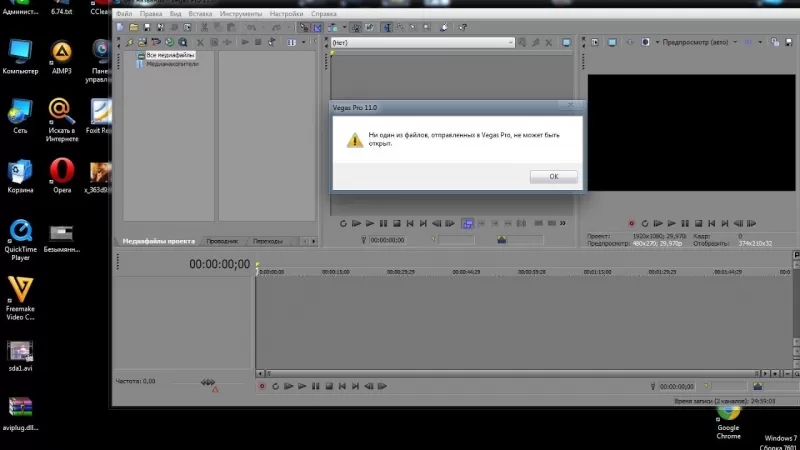Open Opera from the desktop
800x450 pixels.
pos(62,176)
